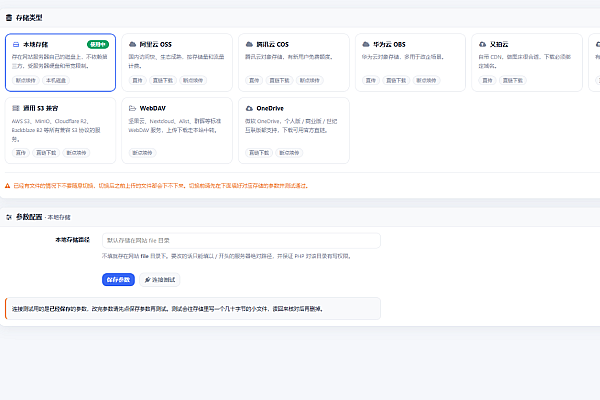Image resolution: width=600 pixels, height=400 pixels.
Task: Click 直传 tag on 华为云 OBS card
Action: tap(371, 80)
